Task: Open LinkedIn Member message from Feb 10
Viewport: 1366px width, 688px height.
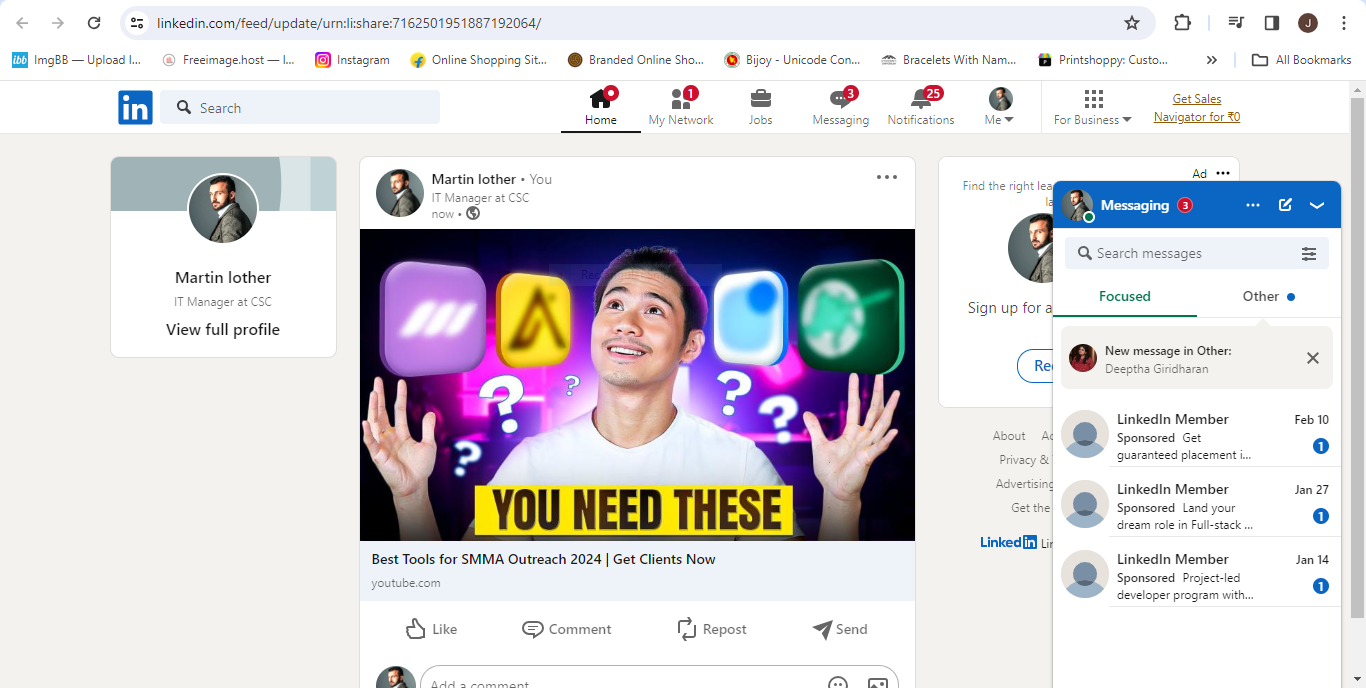Action: [1197, 437]
